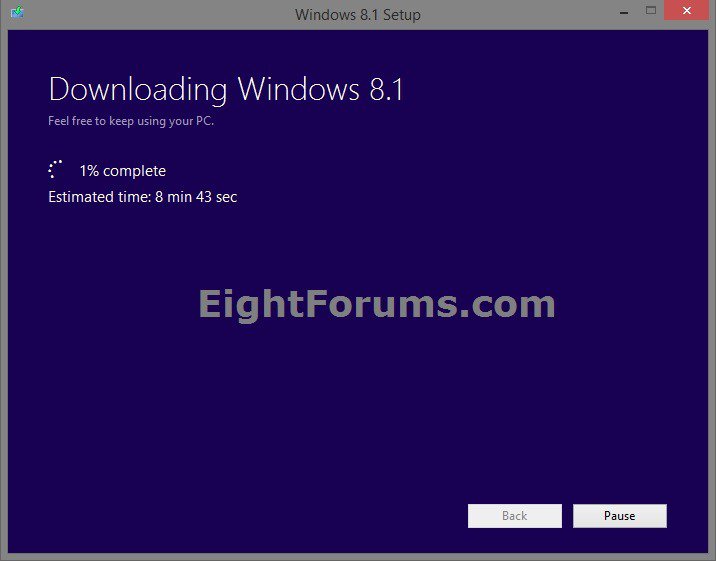Click blank purple space above the Pause button

[x=619, y=440]
